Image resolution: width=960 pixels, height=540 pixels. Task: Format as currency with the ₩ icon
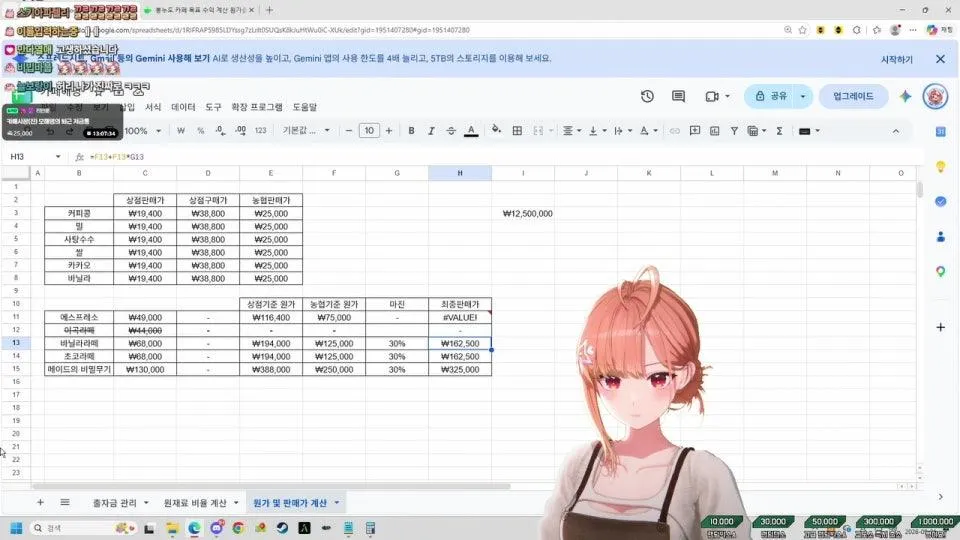[x=181, y=131]
